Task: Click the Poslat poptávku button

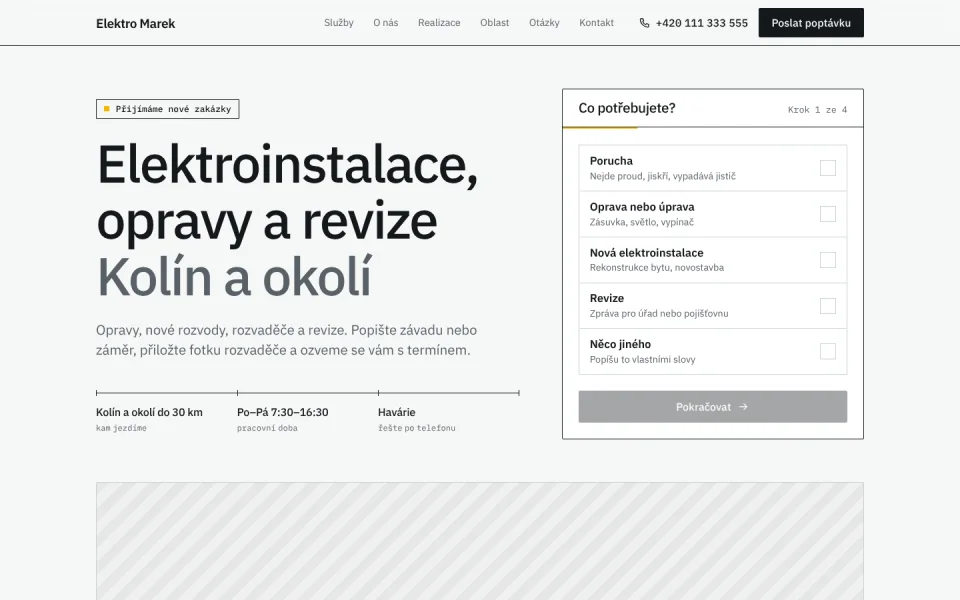Action: click(x=811, y=23)
